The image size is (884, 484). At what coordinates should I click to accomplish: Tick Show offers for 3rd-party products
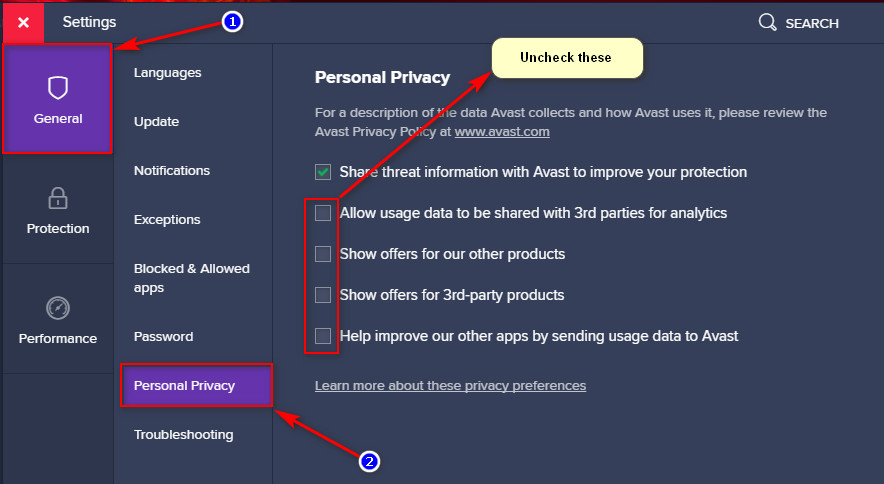pyautogui.click(x=323, y=295)
